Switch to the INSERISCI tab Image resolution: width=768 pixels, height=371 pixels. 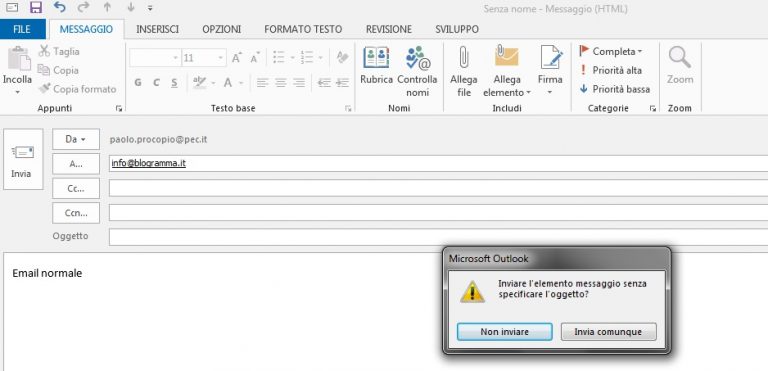pyautogui.click(x=157, y=29)
